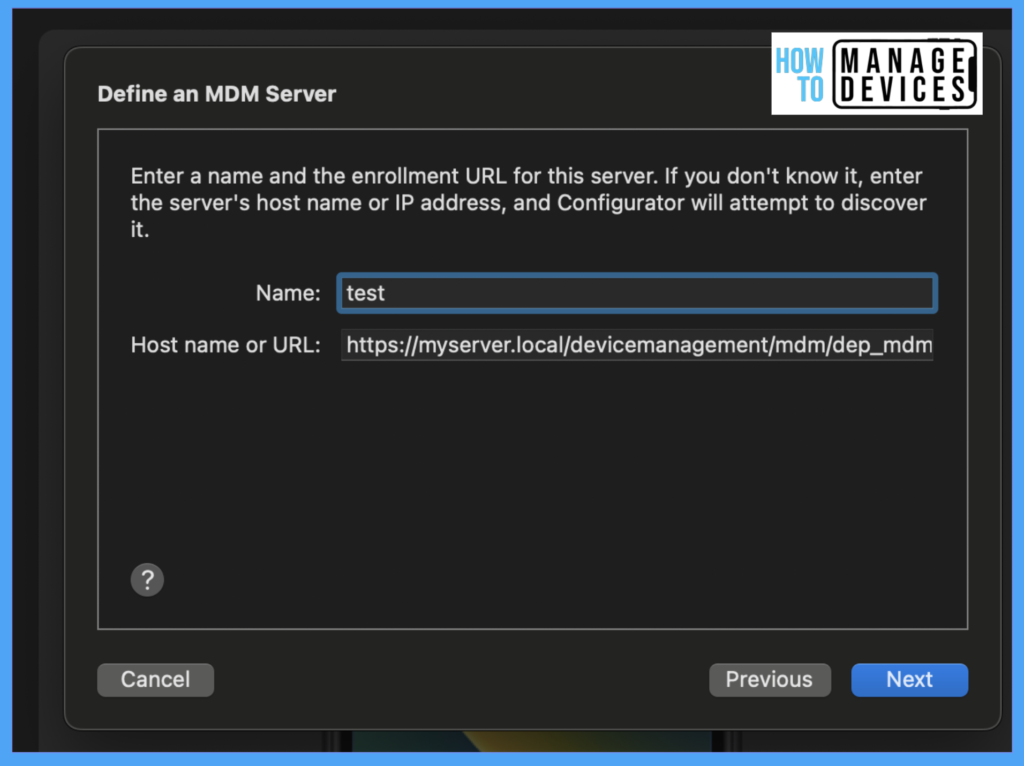1024x766 pixels.
Task: Click the enrollment URL instruction paragraph
Action: coord(528,202)
